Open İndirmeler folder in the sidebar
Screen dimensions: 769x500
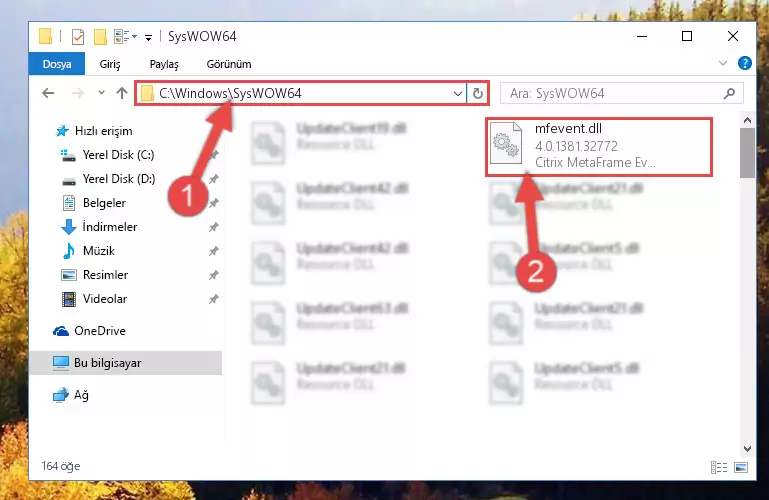[110, 227]
